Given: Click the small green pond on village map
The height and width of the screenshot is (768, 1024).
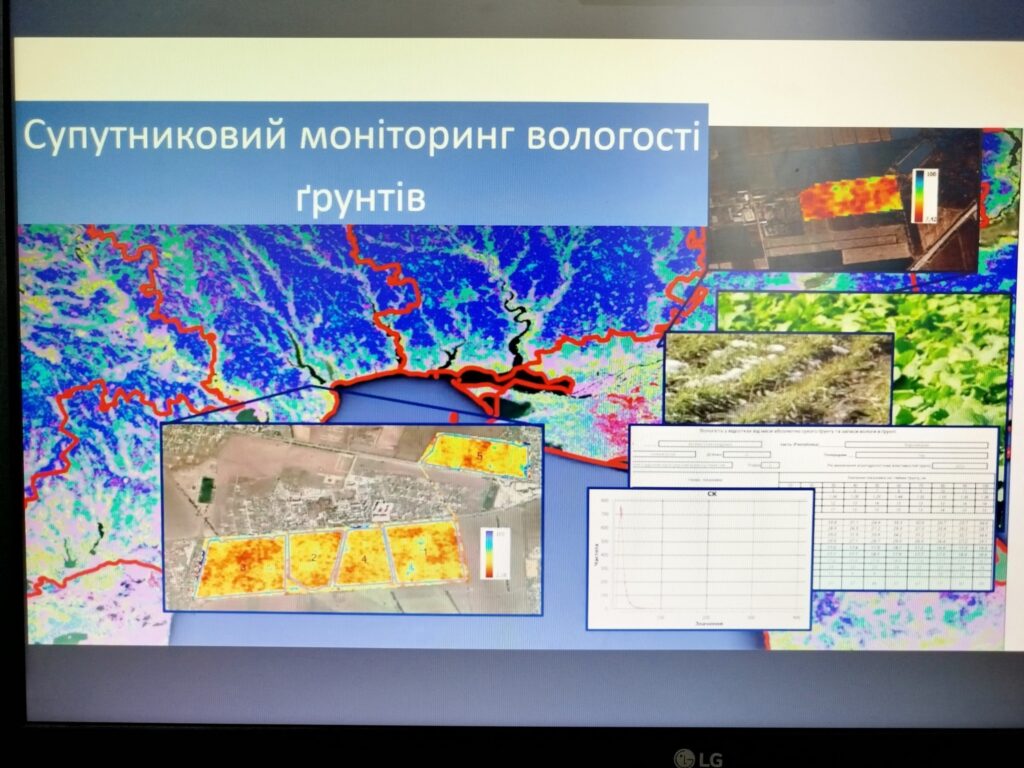Looking at the screenshot, I should click(x=206, y=490).
